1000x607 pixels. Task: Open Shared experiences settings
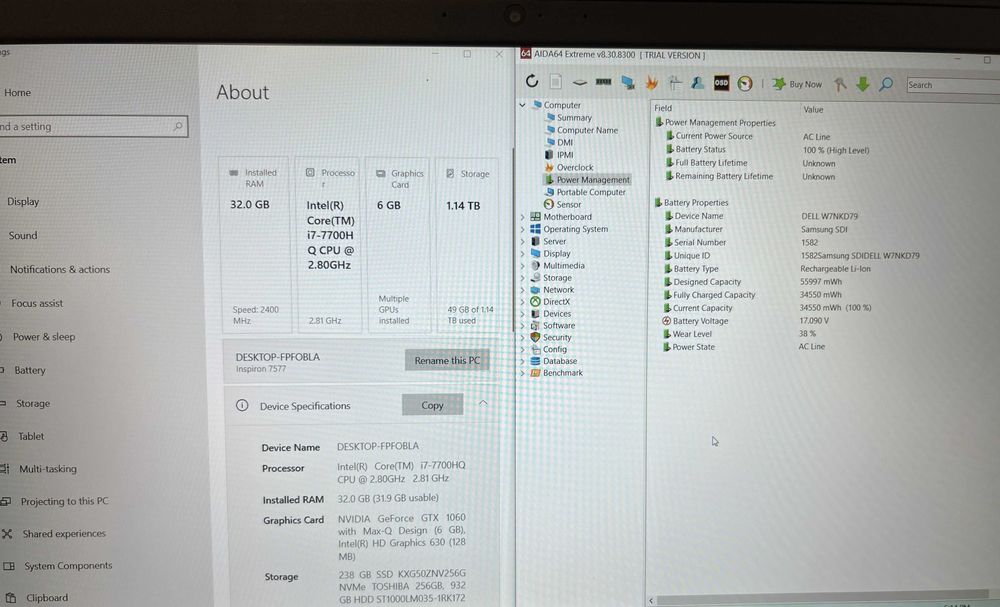tap(64, 534)
